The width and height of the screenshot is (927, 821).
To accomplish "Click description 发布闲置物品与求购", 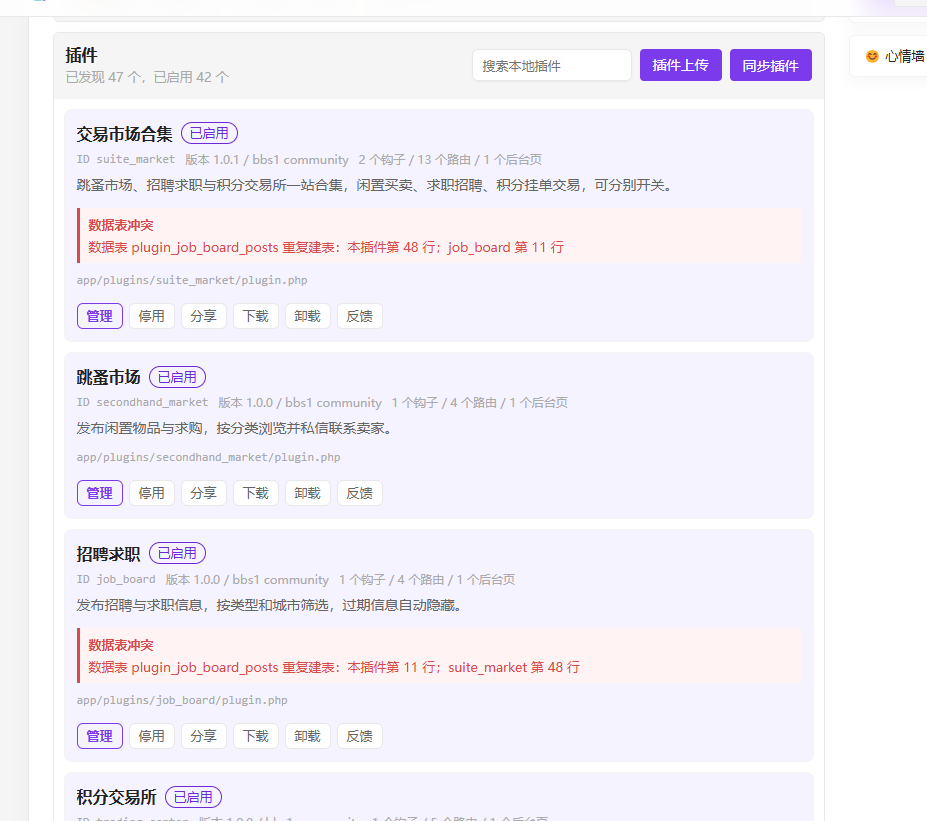I will point(235,429).
